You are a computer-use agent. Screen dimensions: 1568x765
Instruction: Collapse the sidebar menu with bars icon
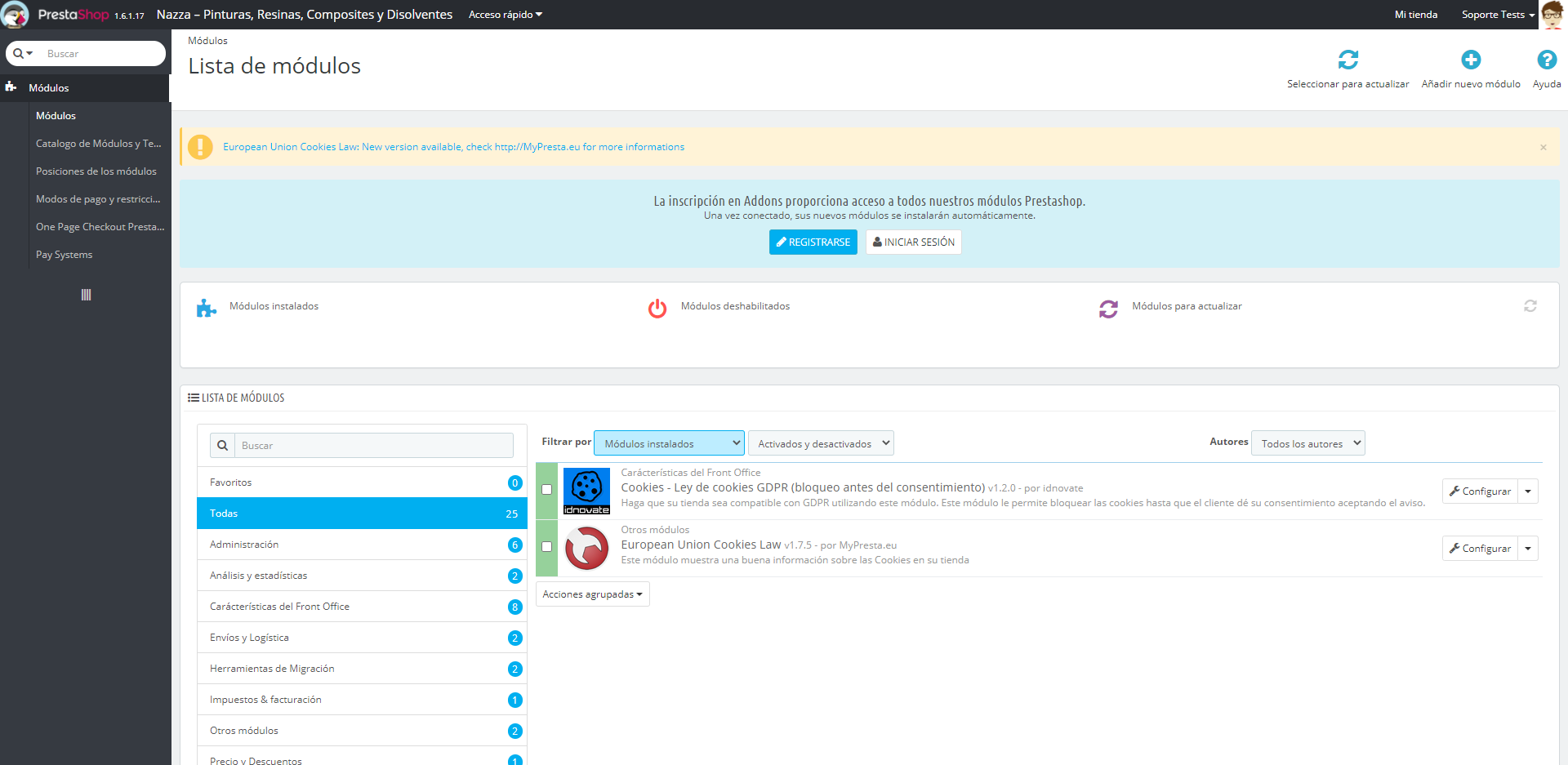tap(86, 295)
